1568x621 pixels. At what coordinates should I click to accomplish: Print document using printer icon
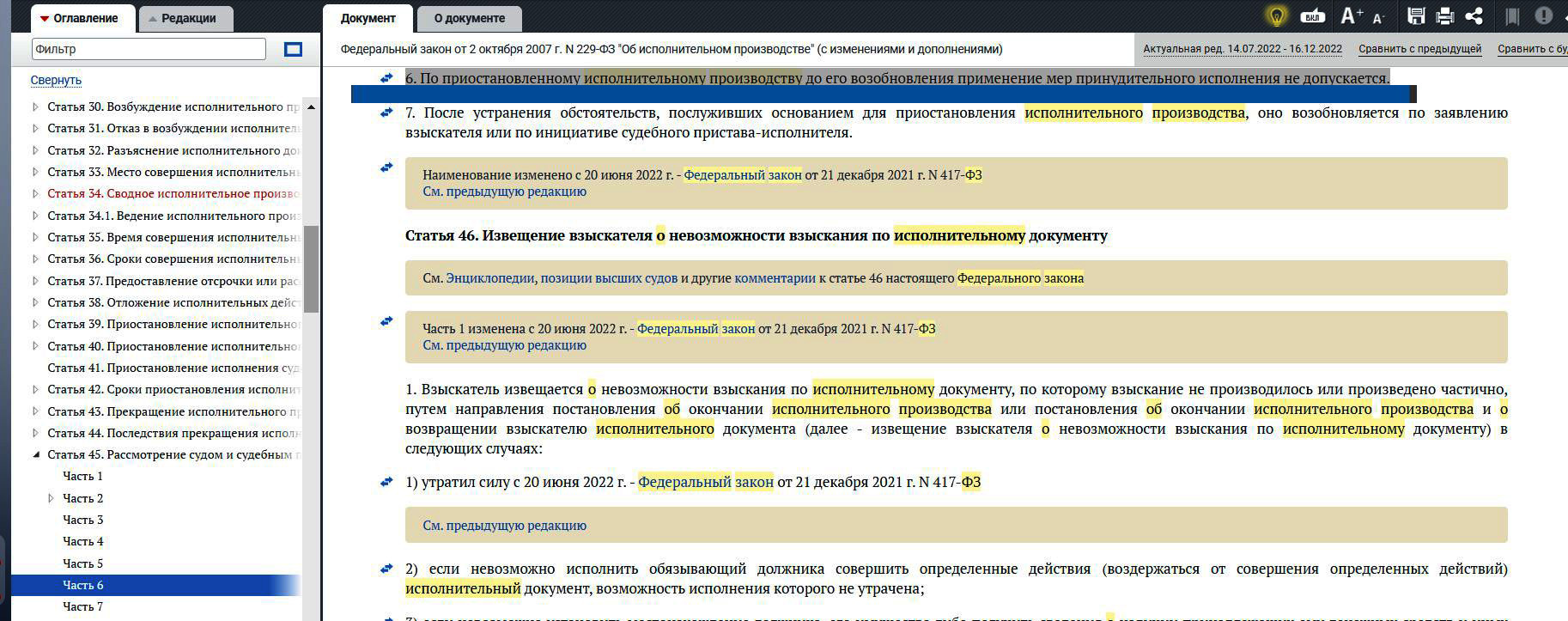tap(1444, 16)
